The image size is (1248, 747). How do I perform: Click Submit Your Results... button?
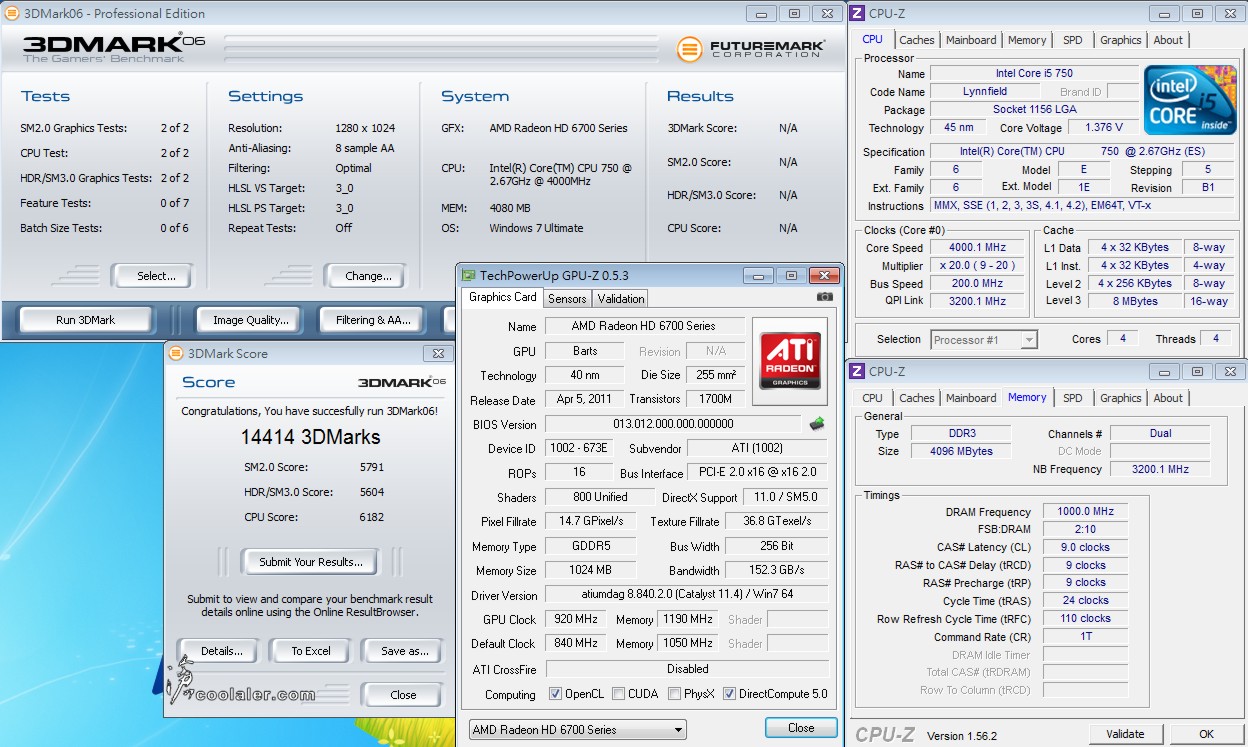[x=310, y=562]
